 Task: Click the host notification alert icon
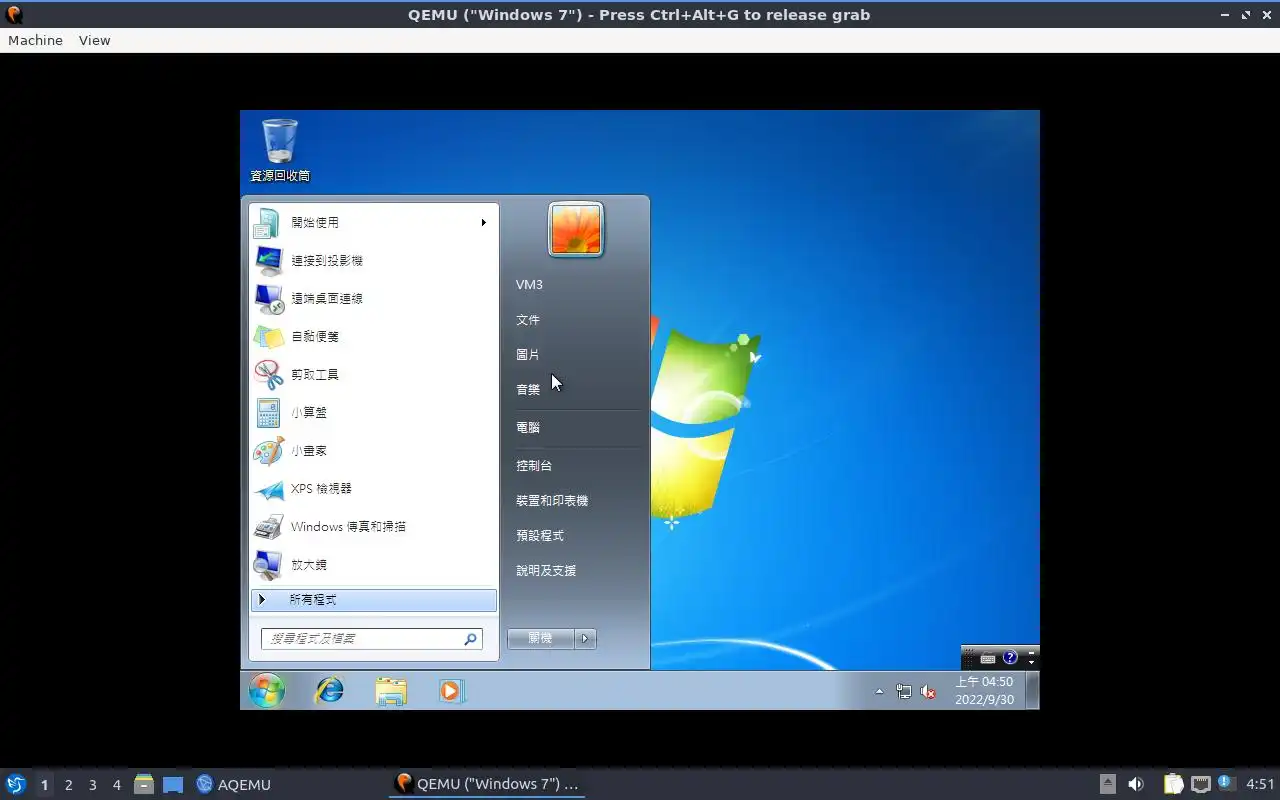[1226, 783]
